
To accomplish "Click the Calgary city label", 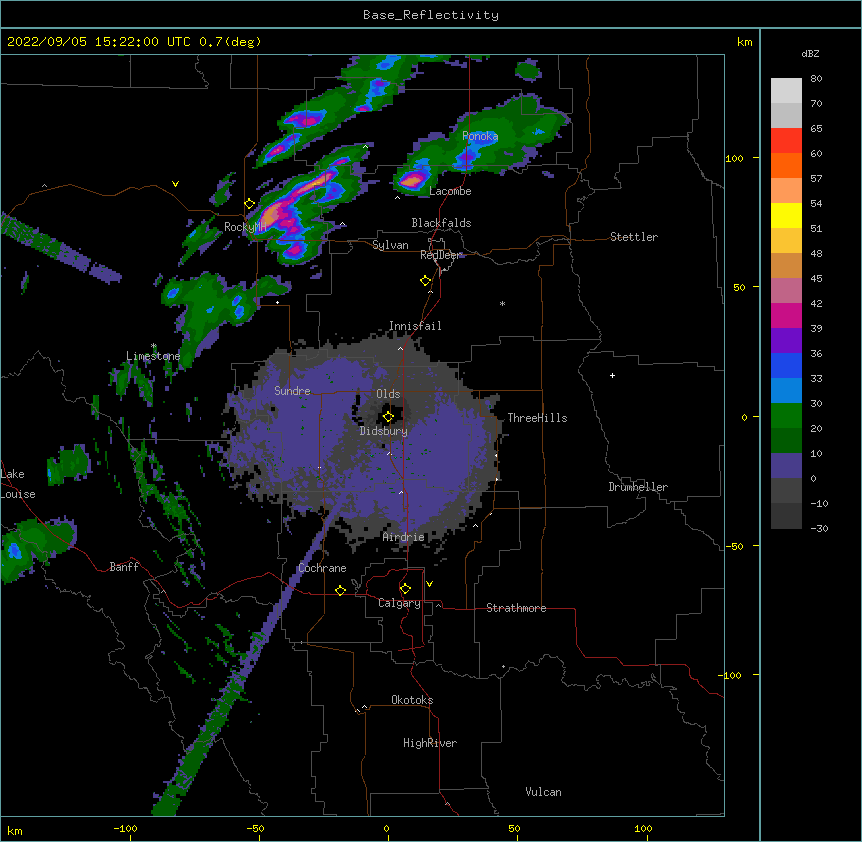I will coord(399,603).
